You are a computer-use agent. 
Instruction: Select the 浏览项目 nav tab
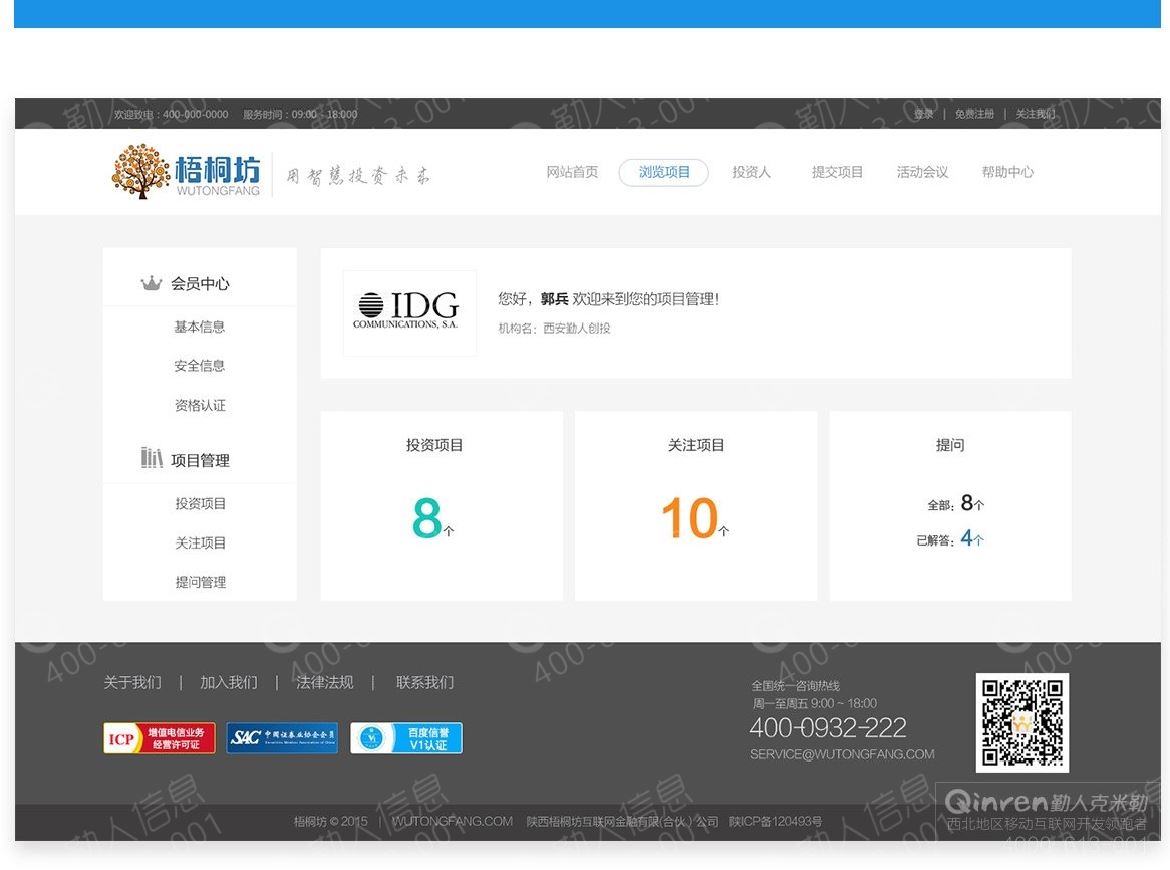[x=663, y=172]
